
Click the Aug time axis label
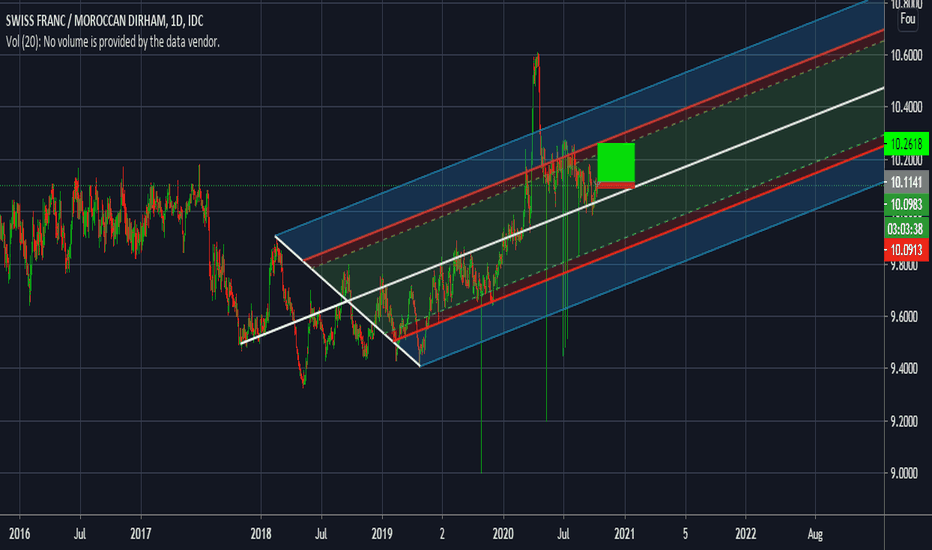[815, 533]
